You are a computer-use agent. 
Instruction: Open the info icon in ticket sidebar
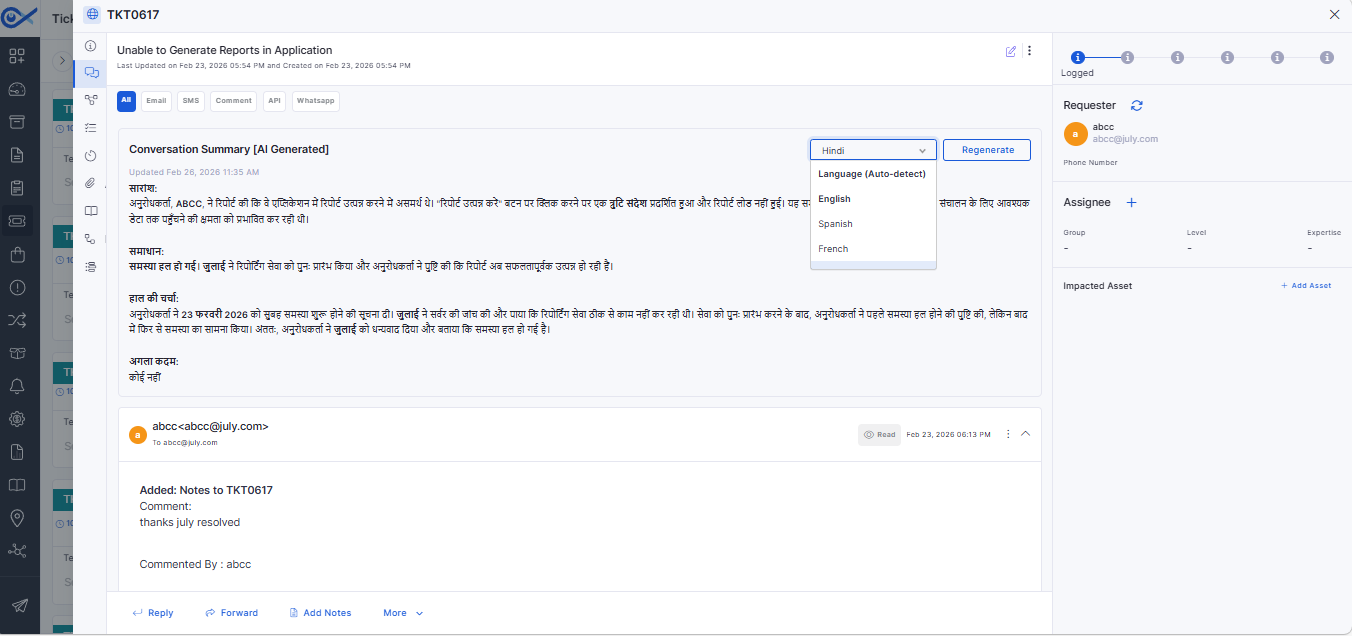tap(91, 46)
